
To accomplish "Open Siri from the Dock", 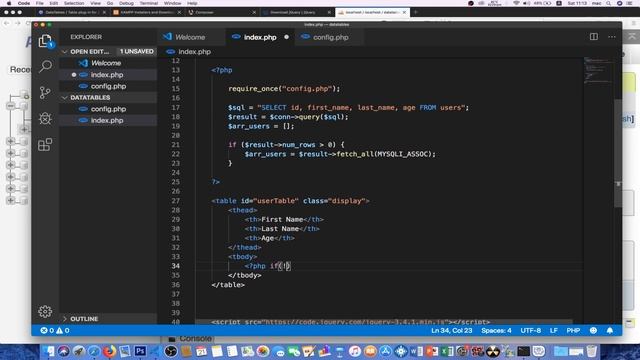I will [x=64, y=351].
